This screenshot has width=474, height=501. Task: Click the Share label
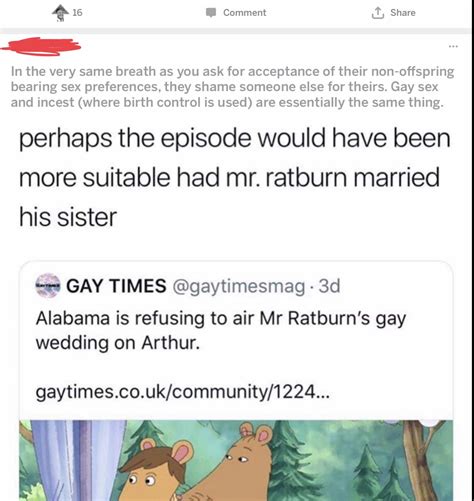tap(403, 13)
